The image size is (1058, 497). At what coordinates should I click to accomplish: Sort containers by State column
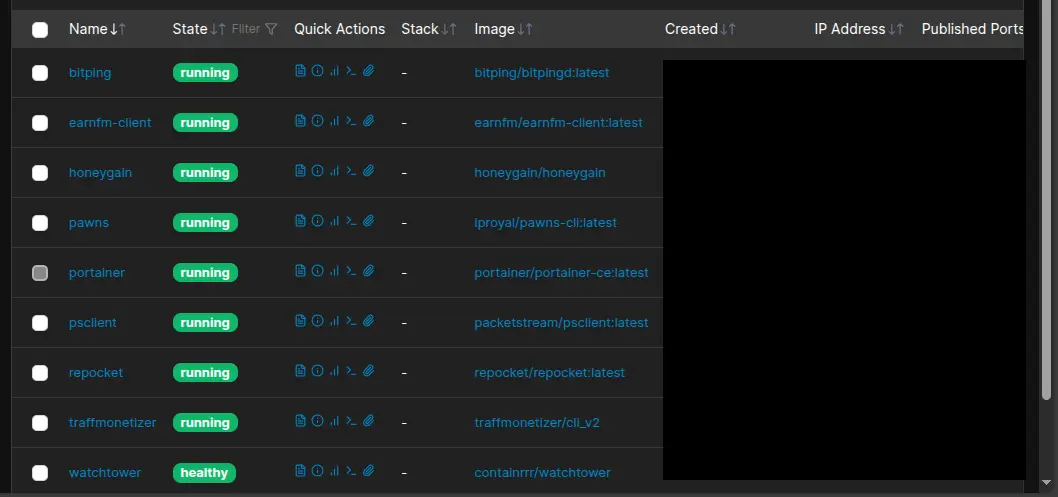point(199,29)
